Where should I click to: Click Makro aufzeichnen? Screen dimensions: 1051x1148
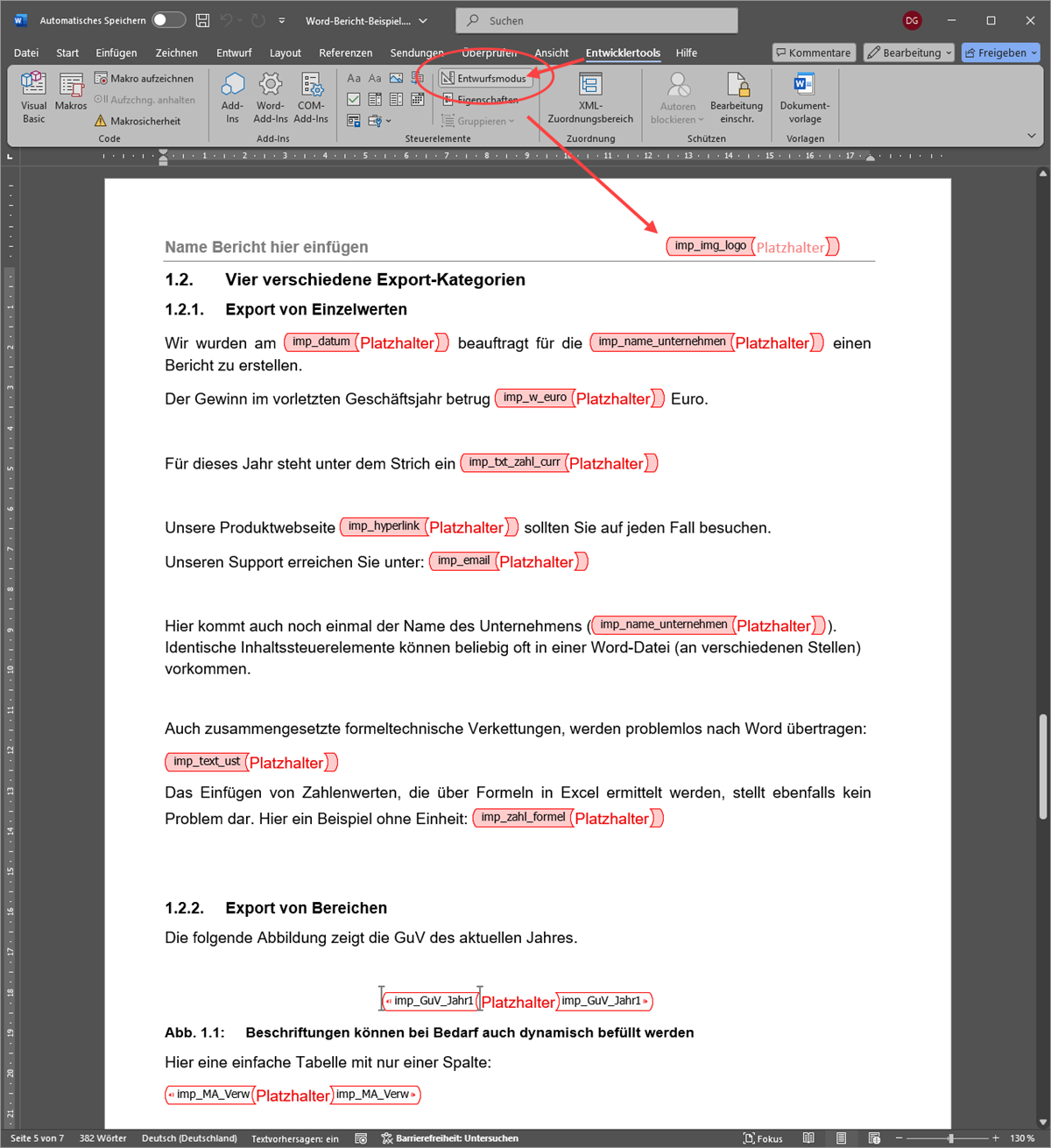click(144, 79)
